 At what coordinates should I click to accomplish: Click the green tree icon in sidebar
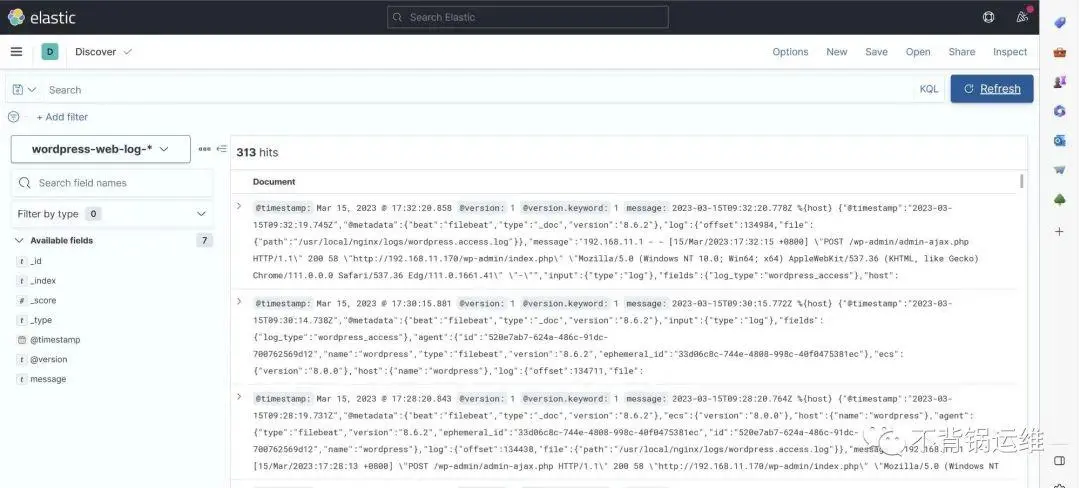(x=1060, y=200)
